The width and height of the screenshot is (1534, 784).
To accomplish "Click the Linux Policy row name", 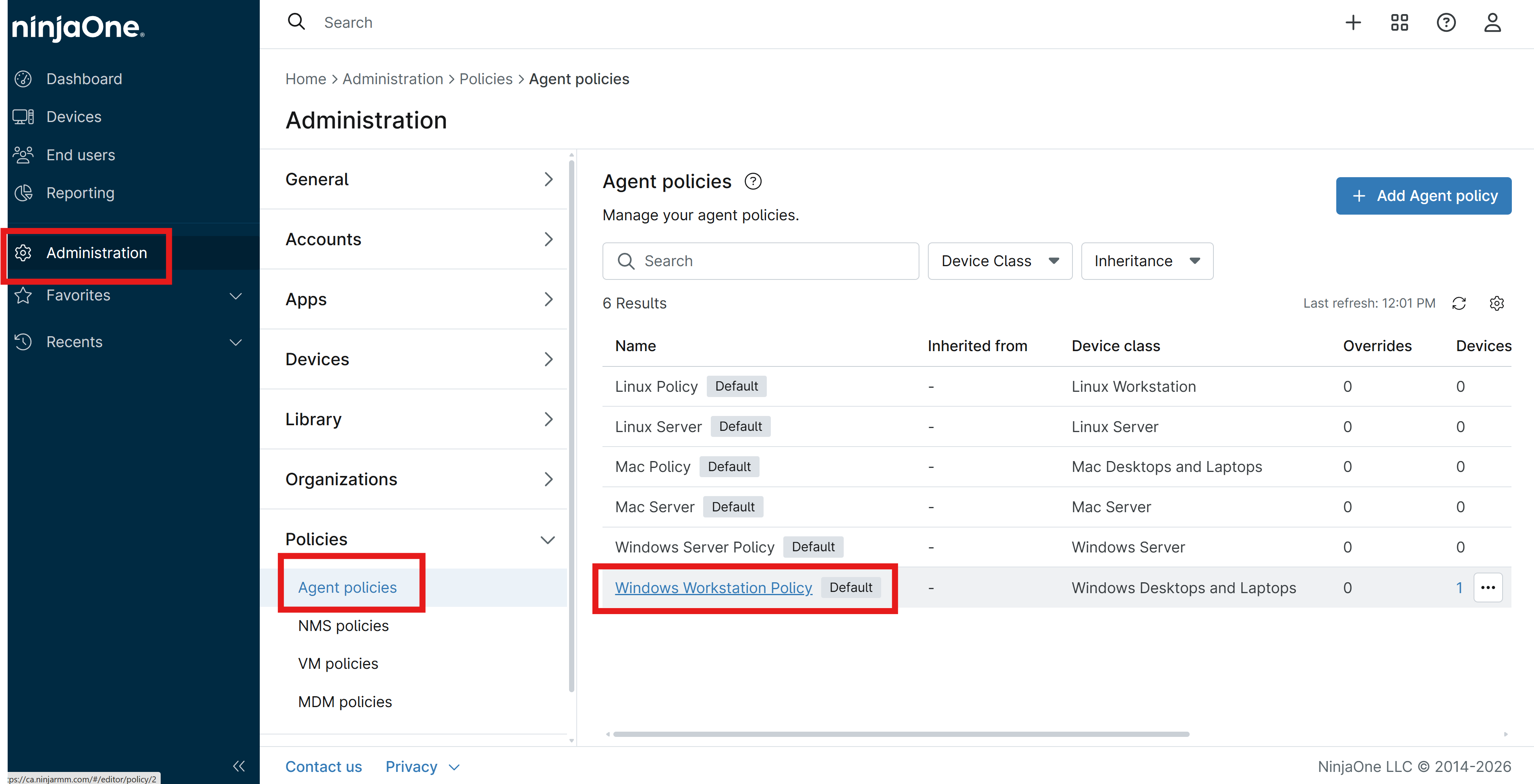I will click(x=656, y=386).
